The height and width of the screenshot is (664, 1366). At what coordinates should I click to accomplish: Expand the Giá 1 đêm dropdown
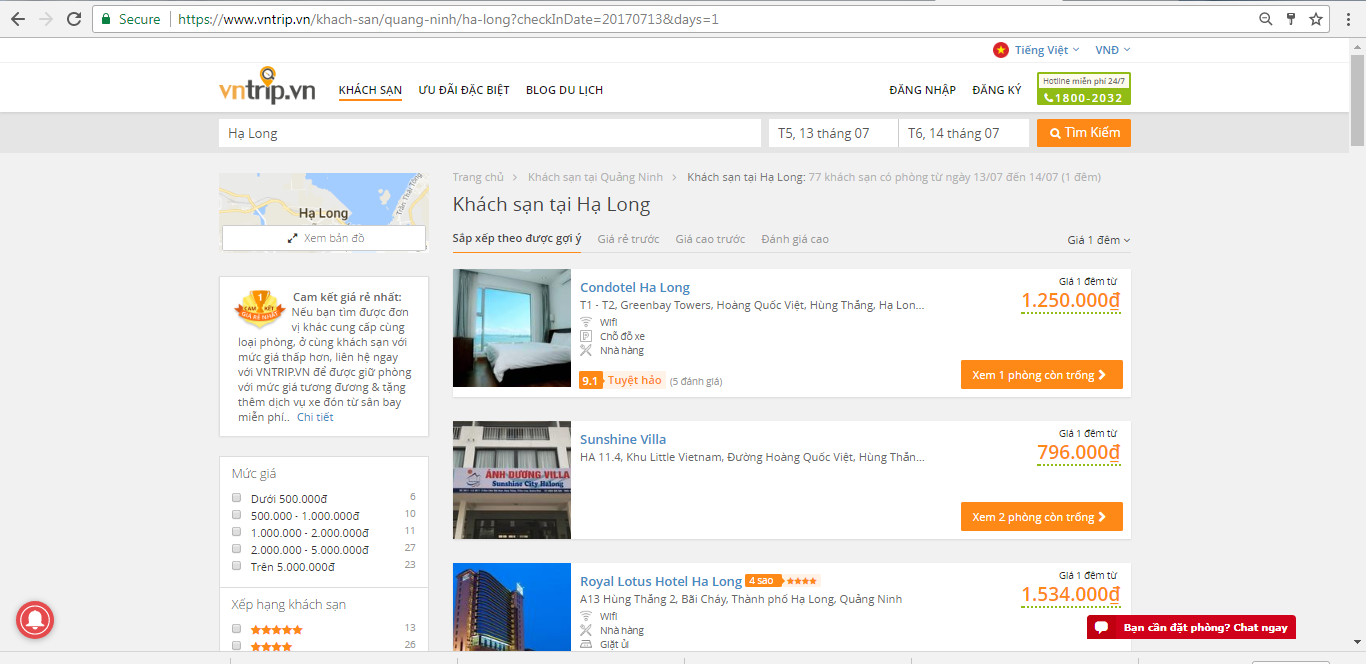click(1099, 240)
